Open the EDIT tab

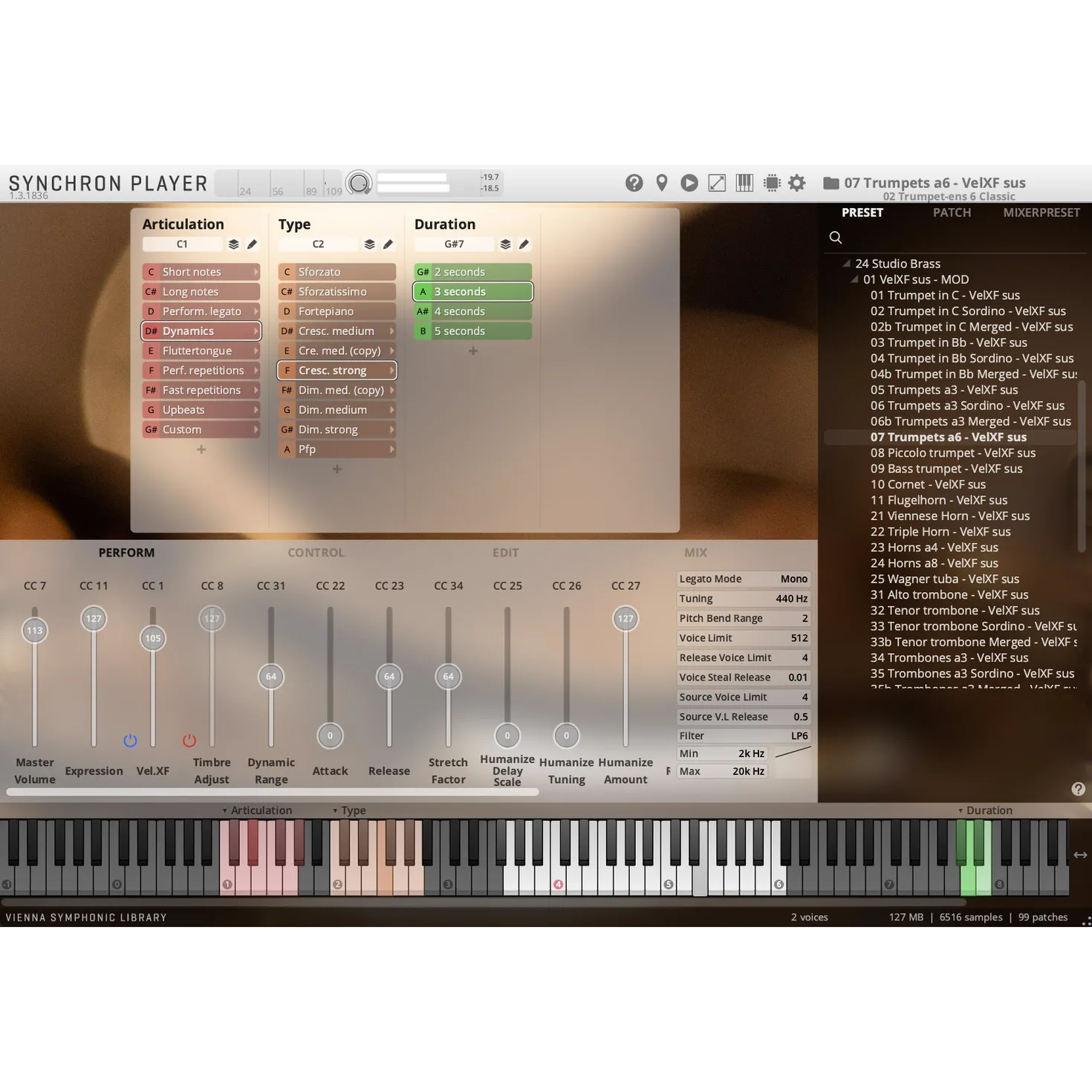505,553
